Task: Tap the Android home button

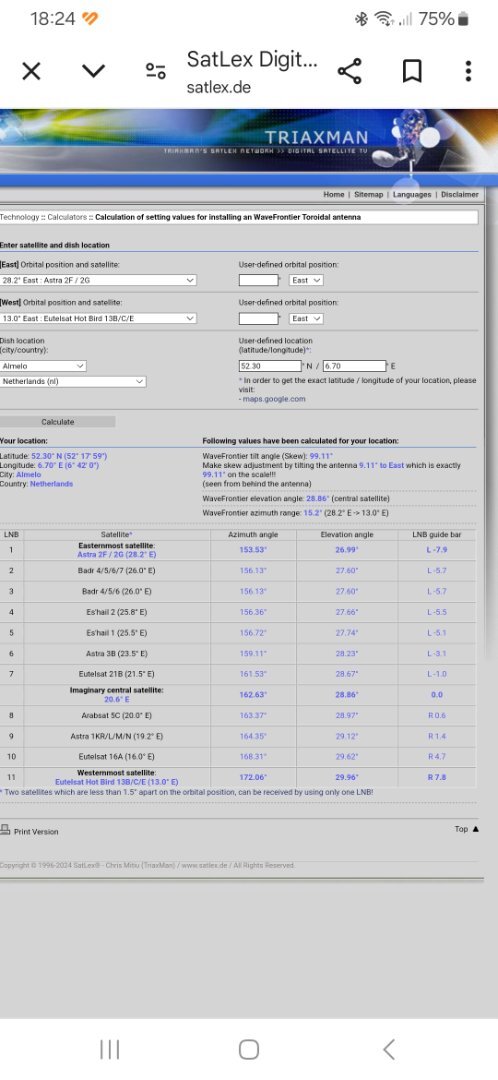Action: (x=249, y=1049)
